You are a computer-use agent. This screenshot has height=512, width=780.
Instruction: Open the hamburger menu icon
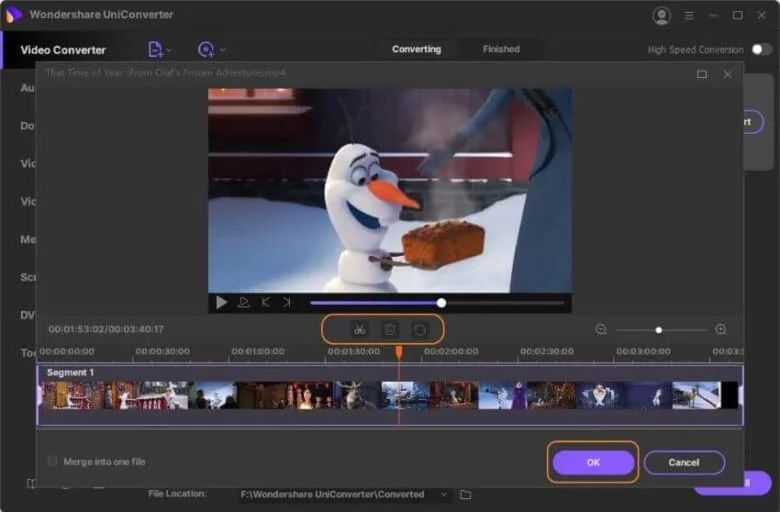point(689,15)
